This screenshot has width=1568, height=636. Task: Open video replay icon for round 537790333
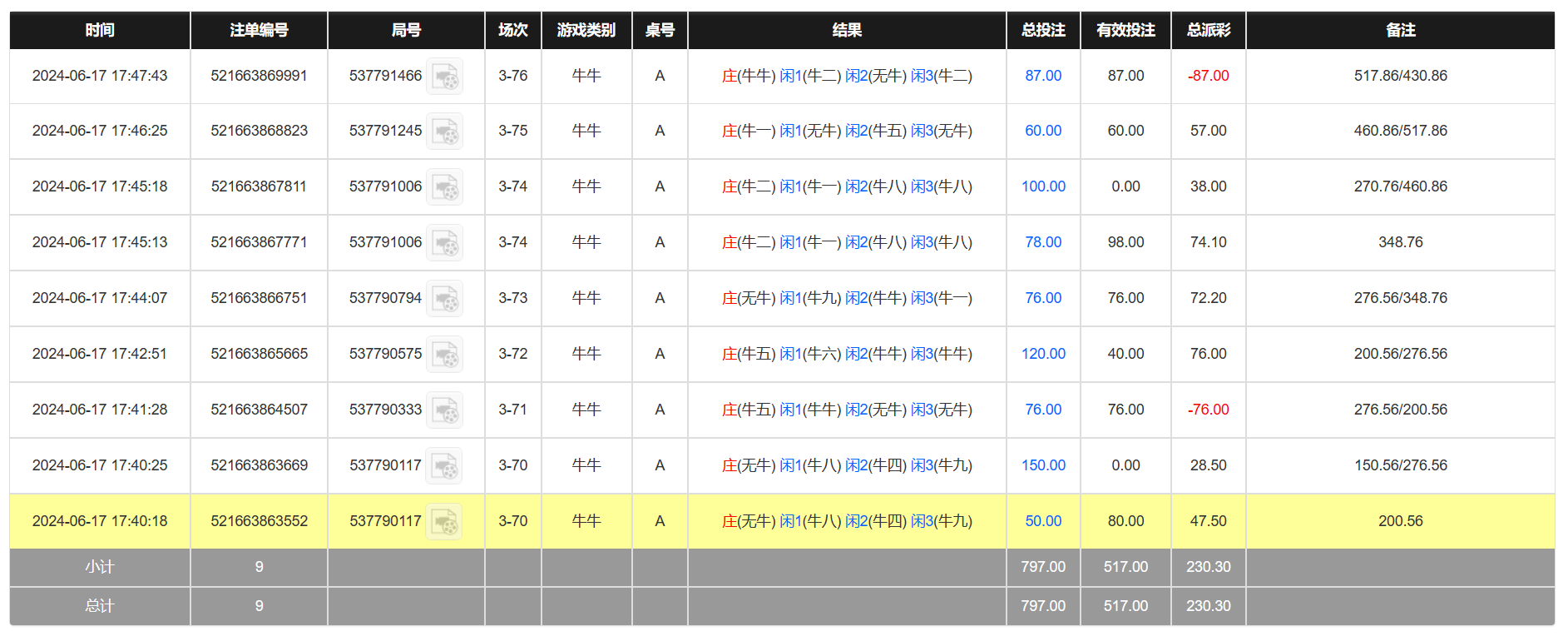tap(444, 410)
